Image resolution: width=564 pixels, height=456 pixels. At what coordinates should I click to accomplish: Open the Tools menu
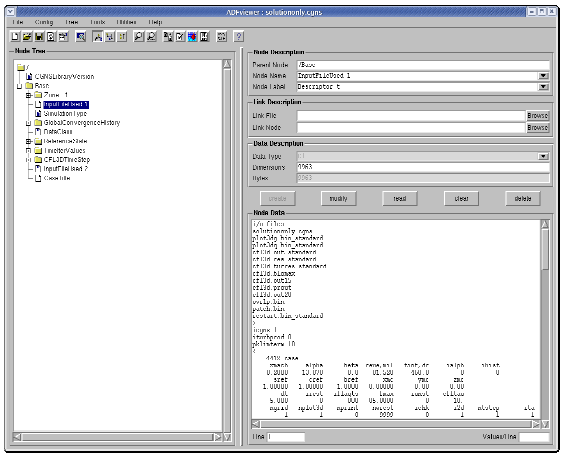[x=97, y=22]
